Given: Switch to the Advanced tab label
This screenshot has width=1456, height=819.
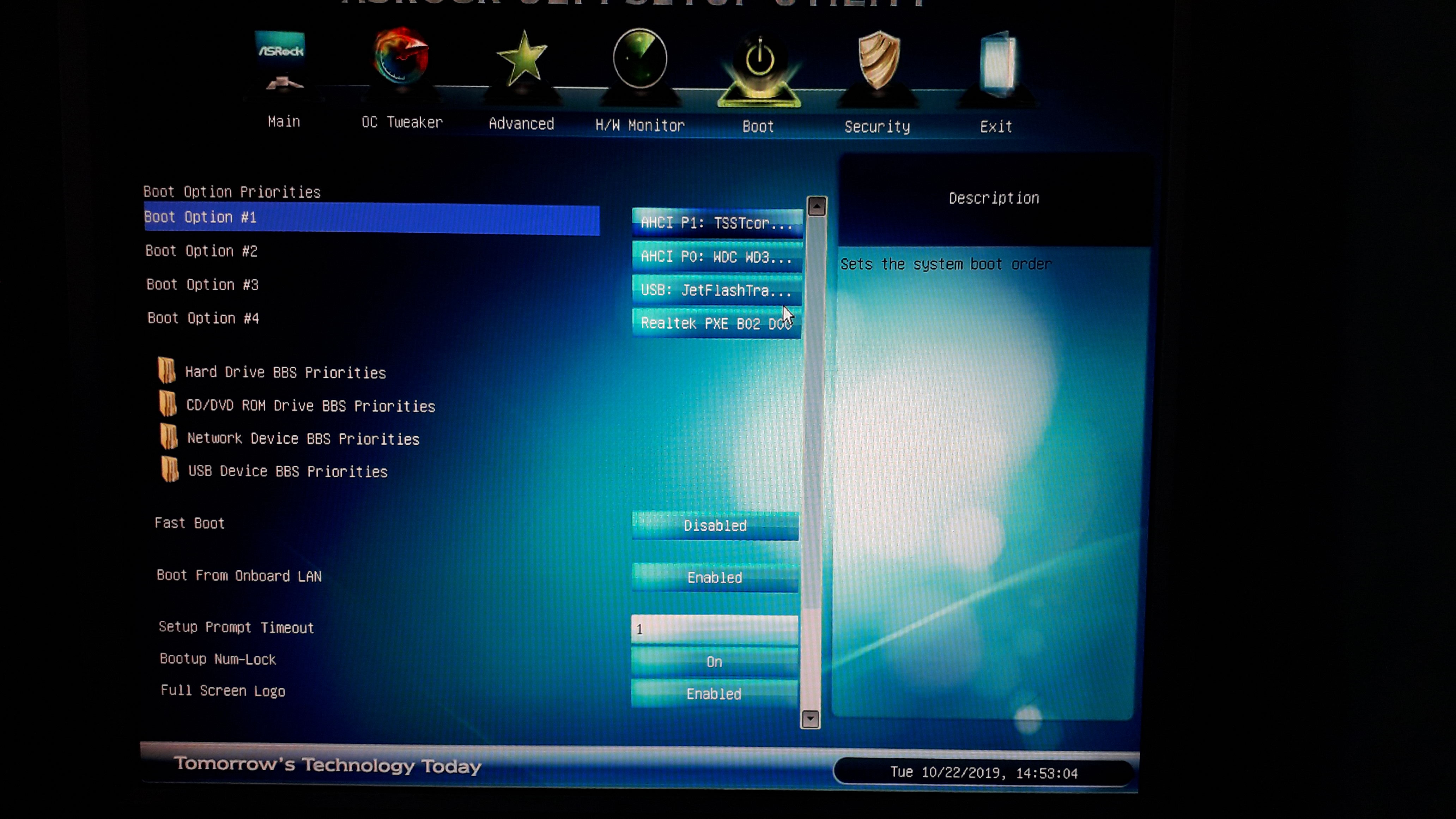Looking at the screenshot, I should coord(521,124).
